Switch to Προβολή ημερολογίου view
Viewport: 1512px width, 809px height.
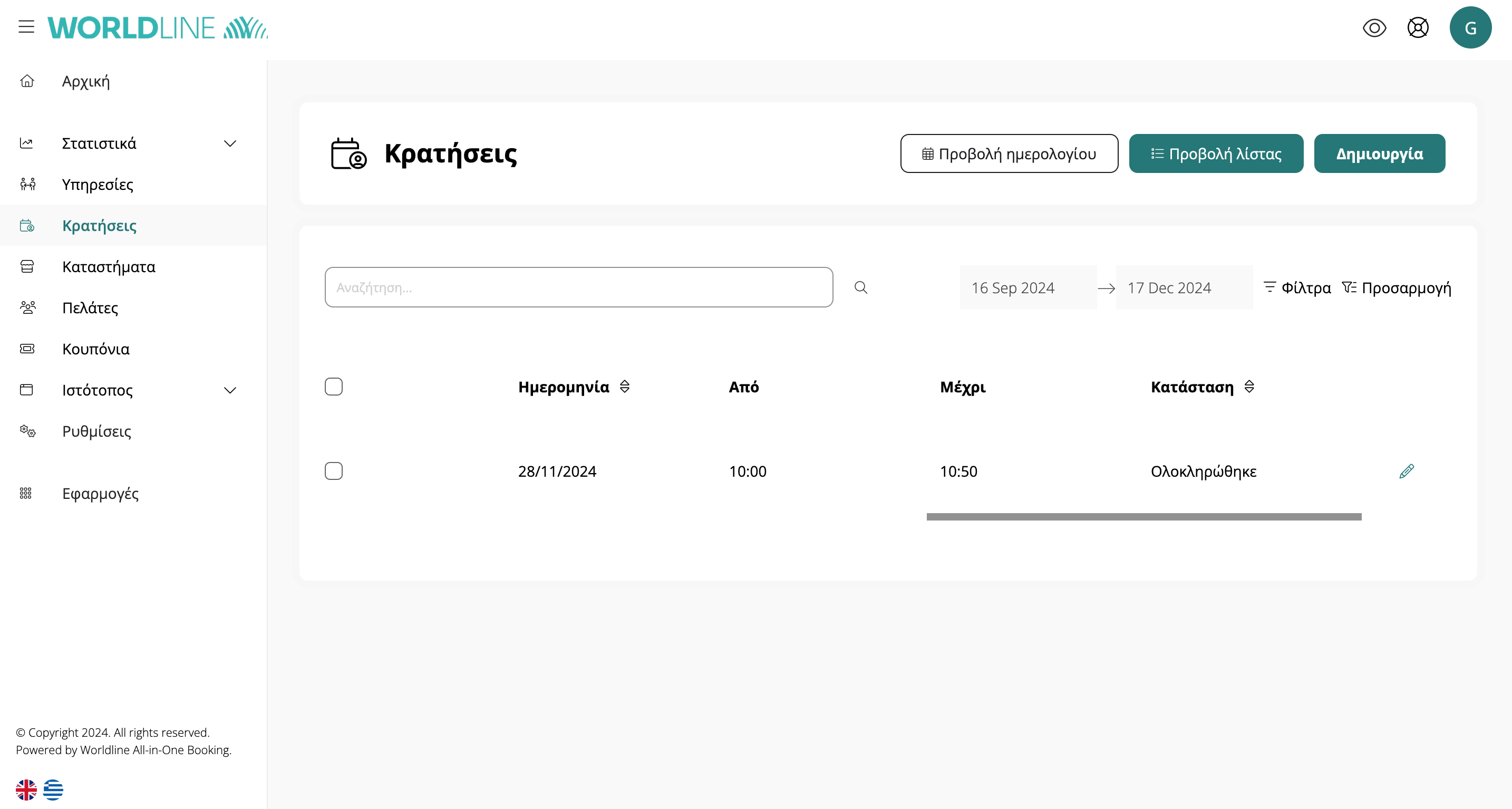click(1009, 154)
